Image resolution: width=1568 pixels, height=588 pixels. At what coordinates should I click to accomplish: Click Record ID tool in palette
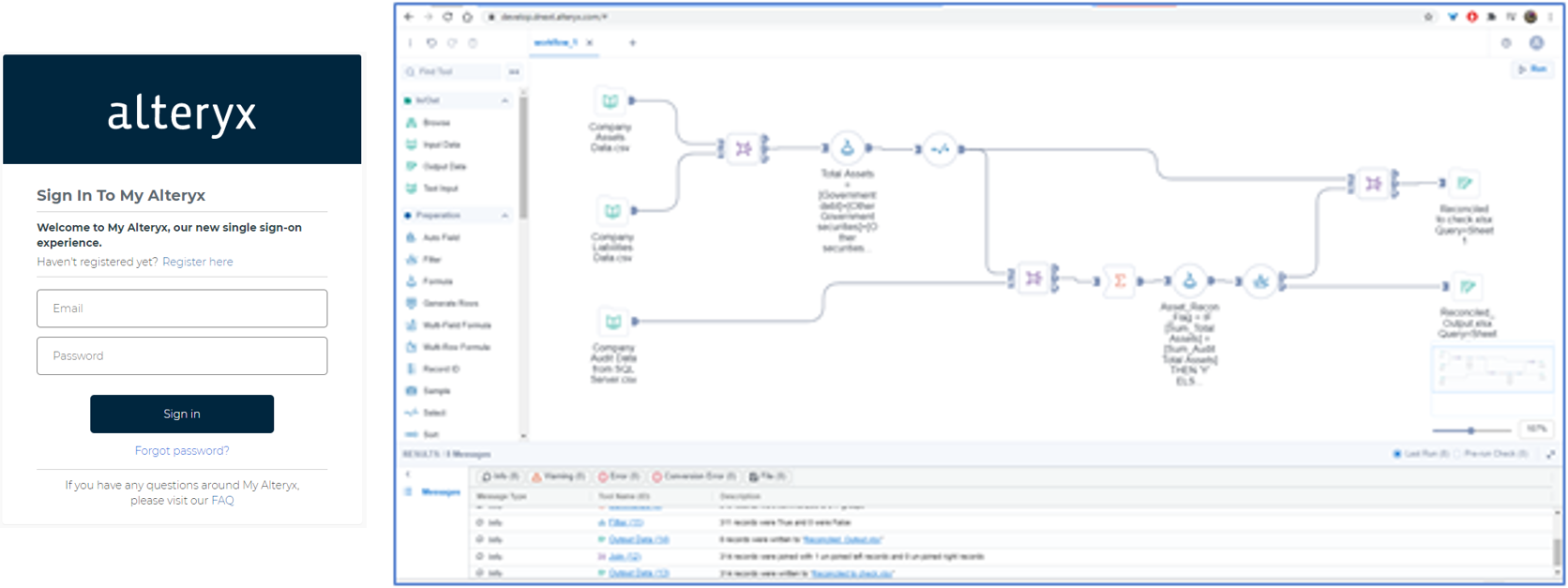click(433, 369)
